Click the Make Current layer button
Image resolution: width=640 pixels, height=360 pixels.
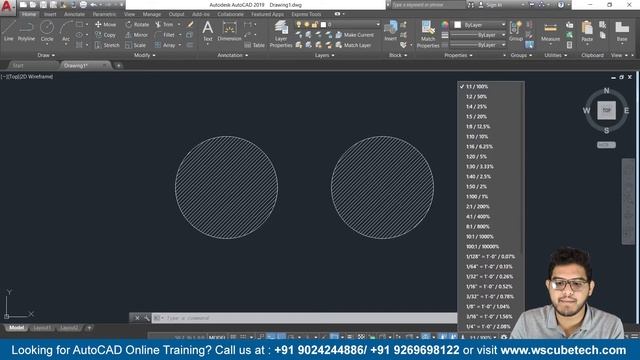[355, 35]
